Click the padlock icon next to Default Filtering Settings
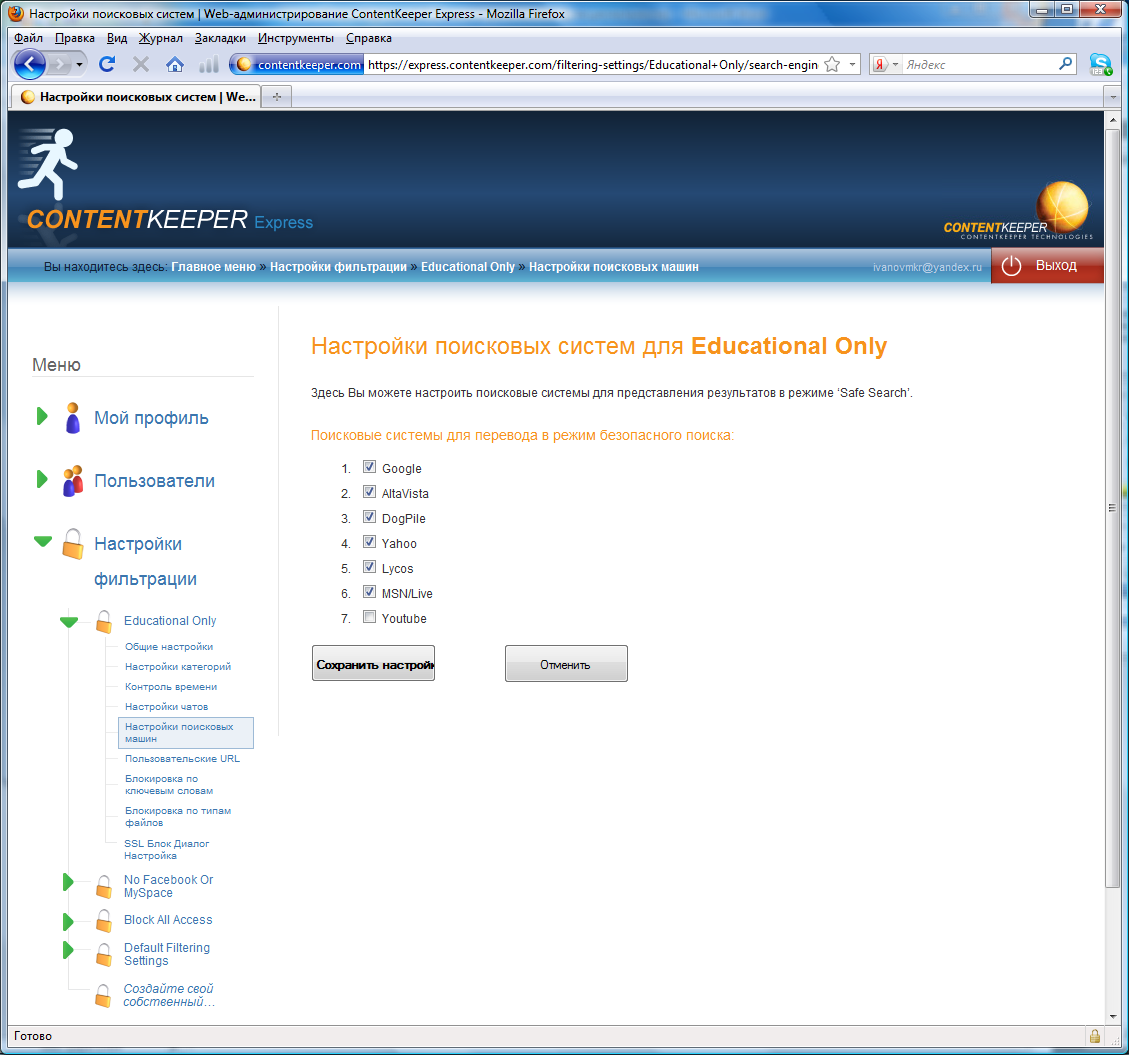Viewport: 1129px width, 1055px height. [x=104, y=954]
